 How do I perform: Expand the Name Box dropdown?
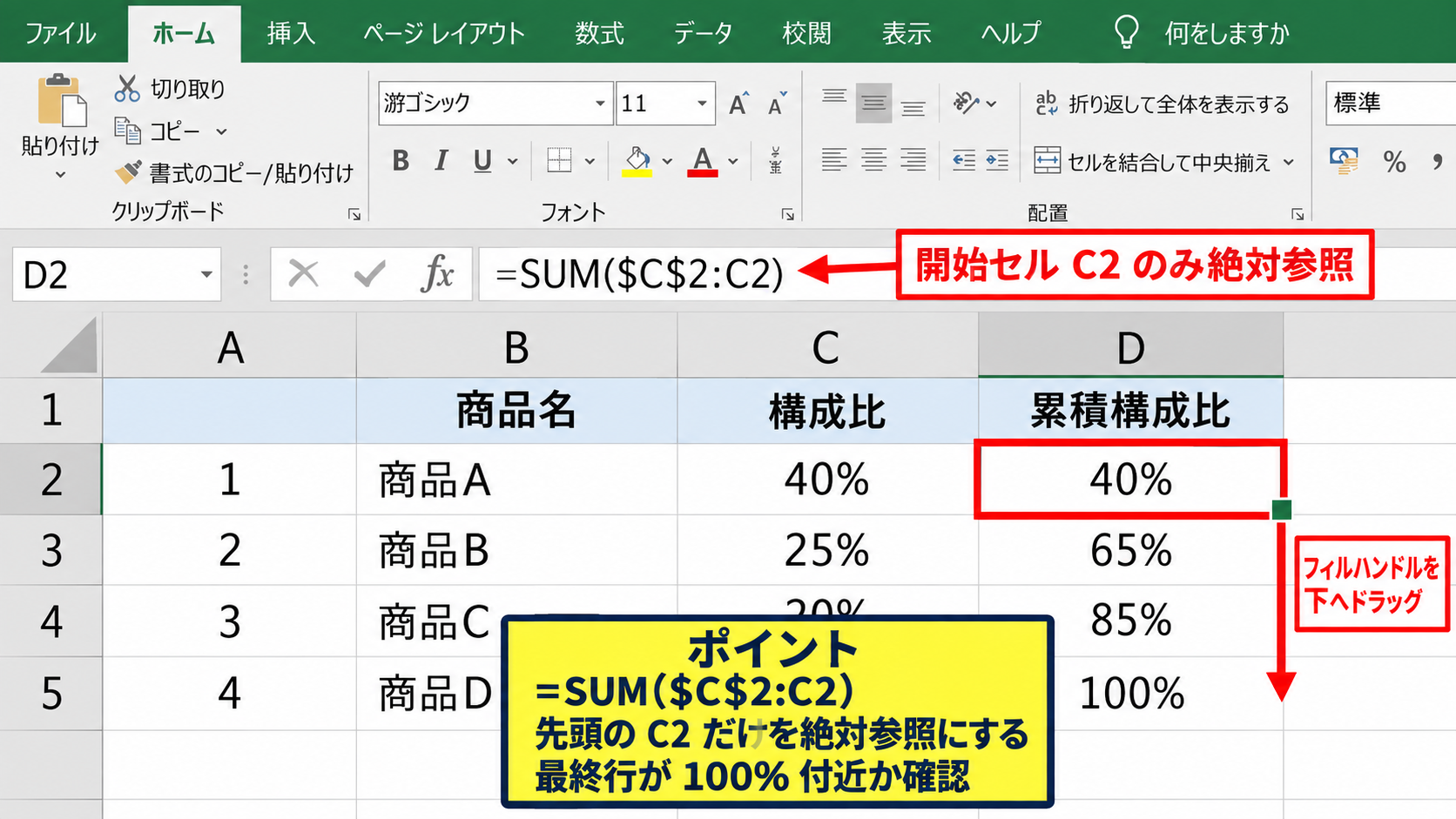(206, 275)
